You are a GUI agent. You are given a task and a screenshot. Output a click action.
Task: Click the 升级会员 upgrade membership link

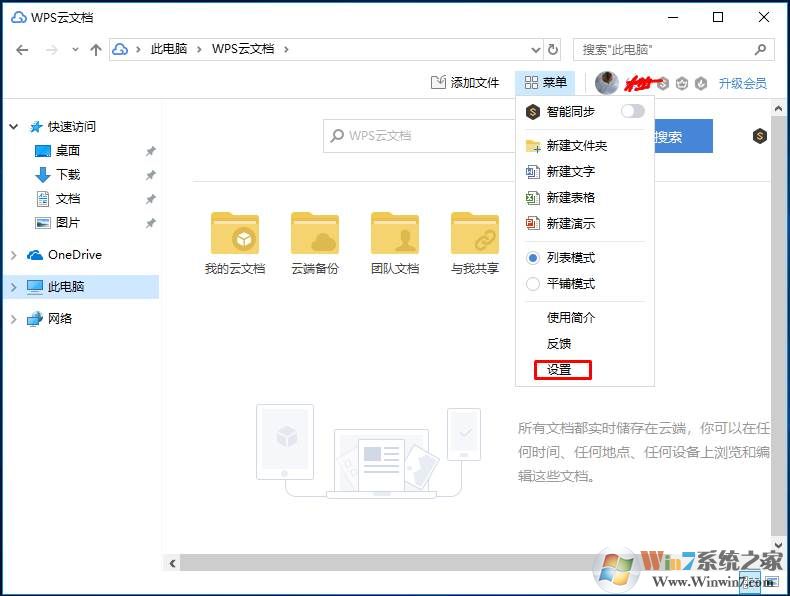[742, 83]
